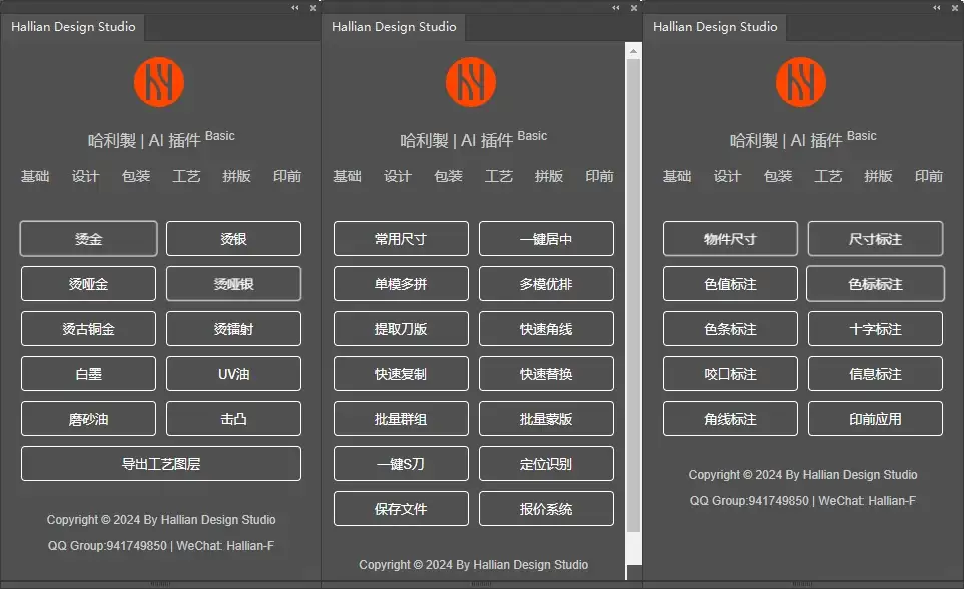
Task: Close the middle panel with X
Action: tap(634, 8)
